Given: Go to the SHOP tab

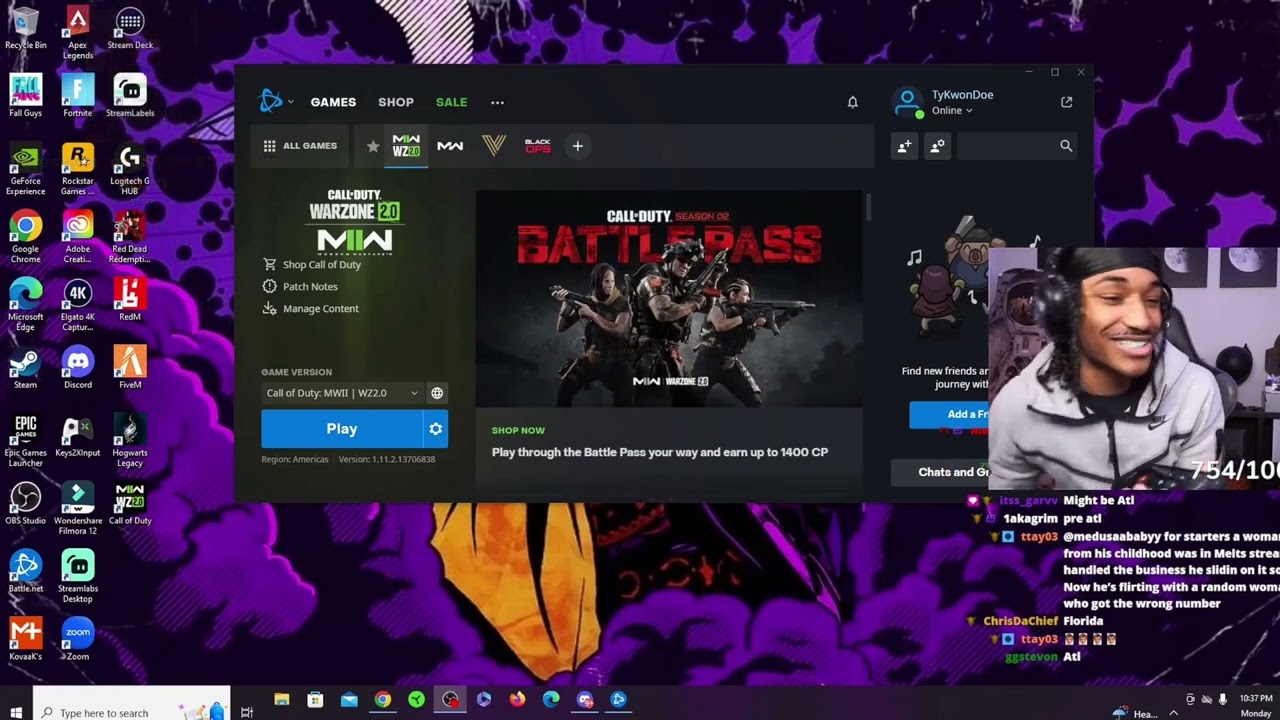Looking at the screenshot, I should click(396, 102).
